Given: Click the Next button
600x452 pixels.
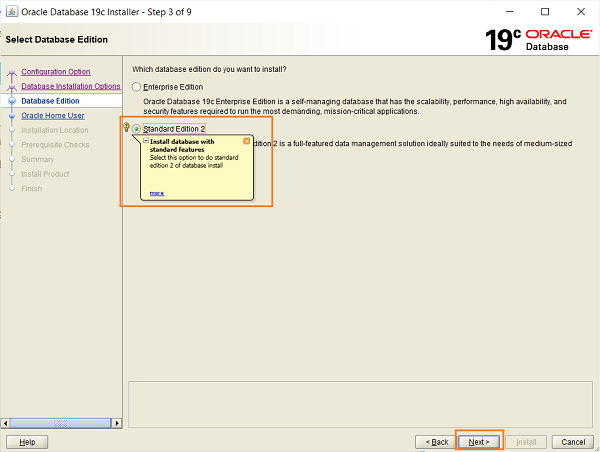Looking at the screenshot, I should coord(479,442).
